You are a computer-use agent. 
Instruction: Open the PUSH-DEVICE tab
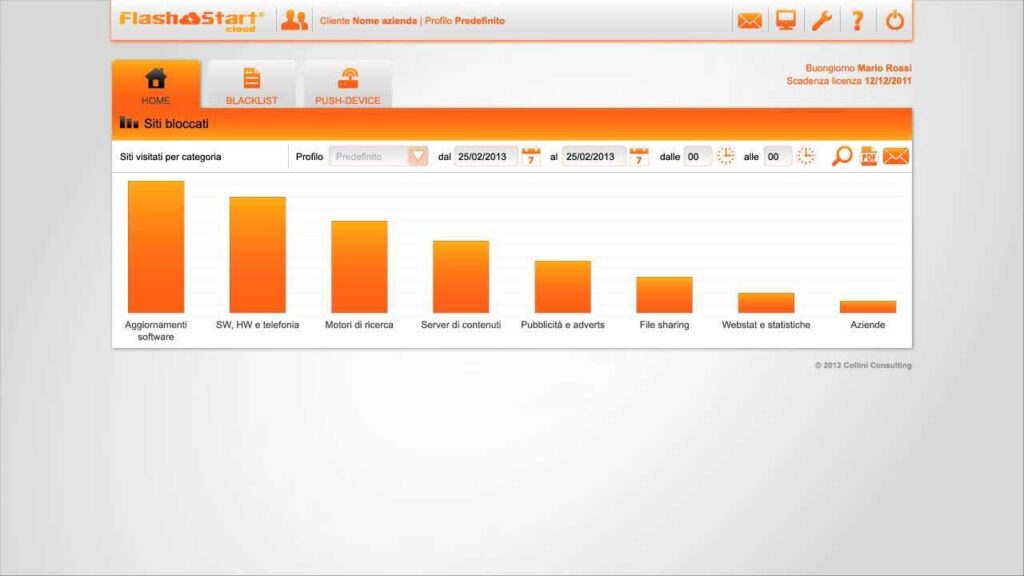[x=347, y=85]
